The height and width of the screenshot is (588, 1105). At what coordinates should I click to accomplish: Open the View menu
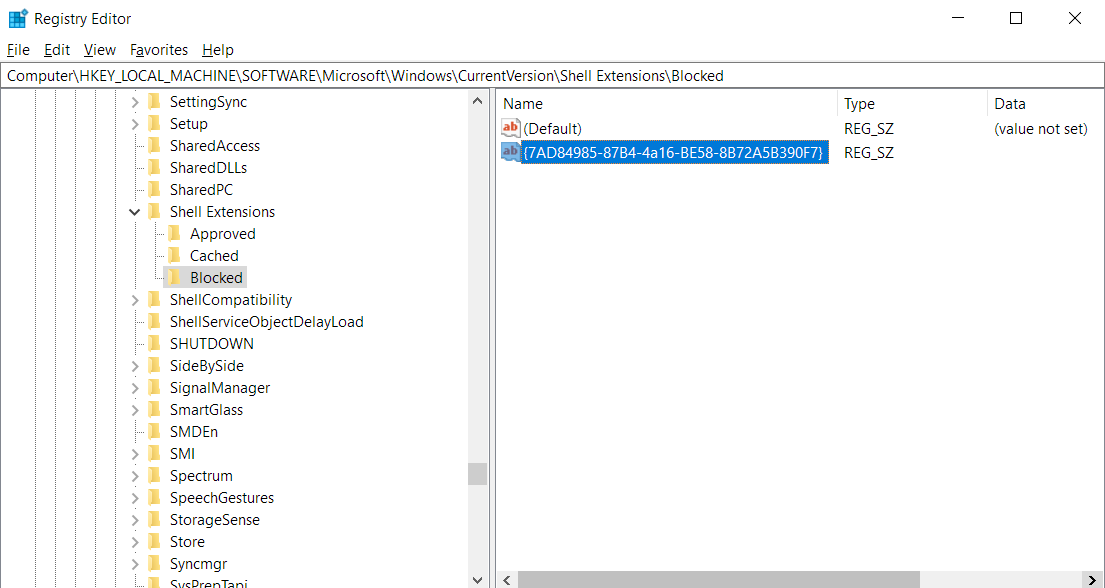click(x=99, y=49)
